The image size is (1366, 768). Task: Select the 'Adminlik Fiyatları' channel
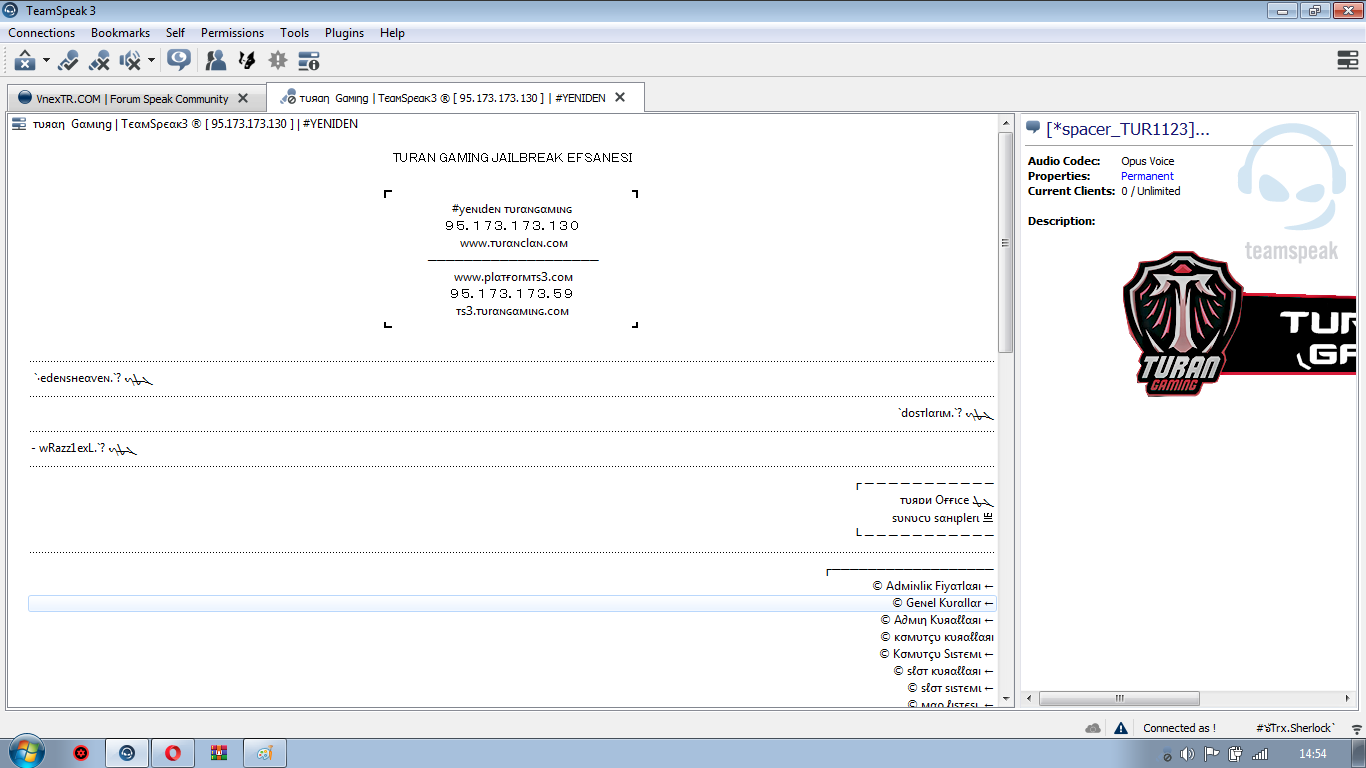point(933,586)
